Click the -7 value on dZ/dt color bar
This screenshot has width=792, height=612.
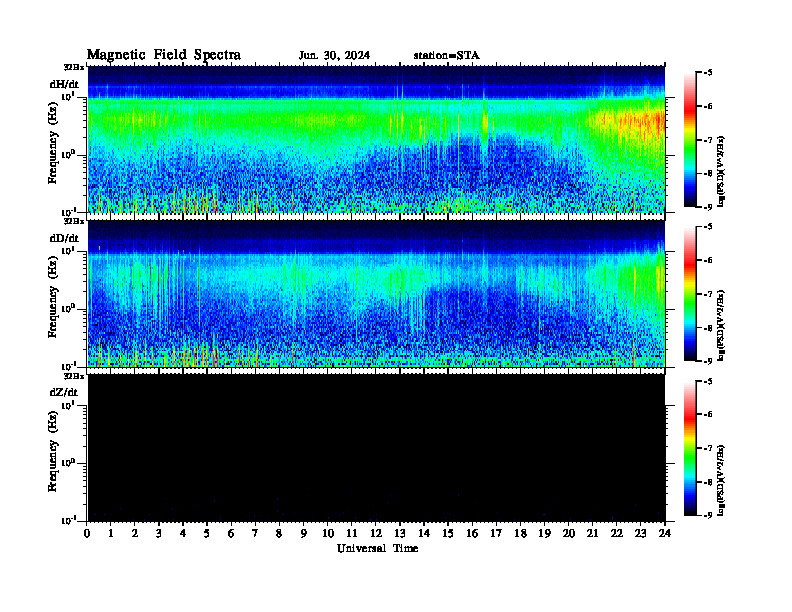click(707, 448)
